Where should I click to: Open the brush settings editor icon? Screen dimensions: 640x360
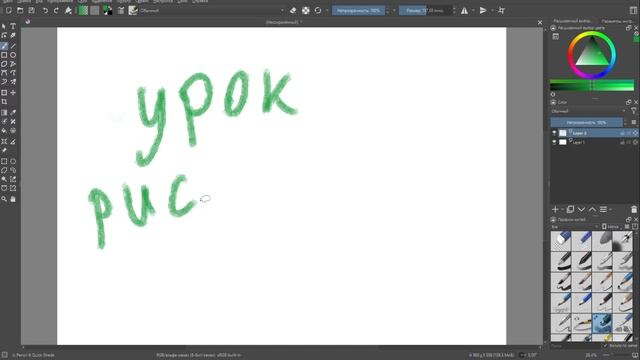[x=121, y=11]
